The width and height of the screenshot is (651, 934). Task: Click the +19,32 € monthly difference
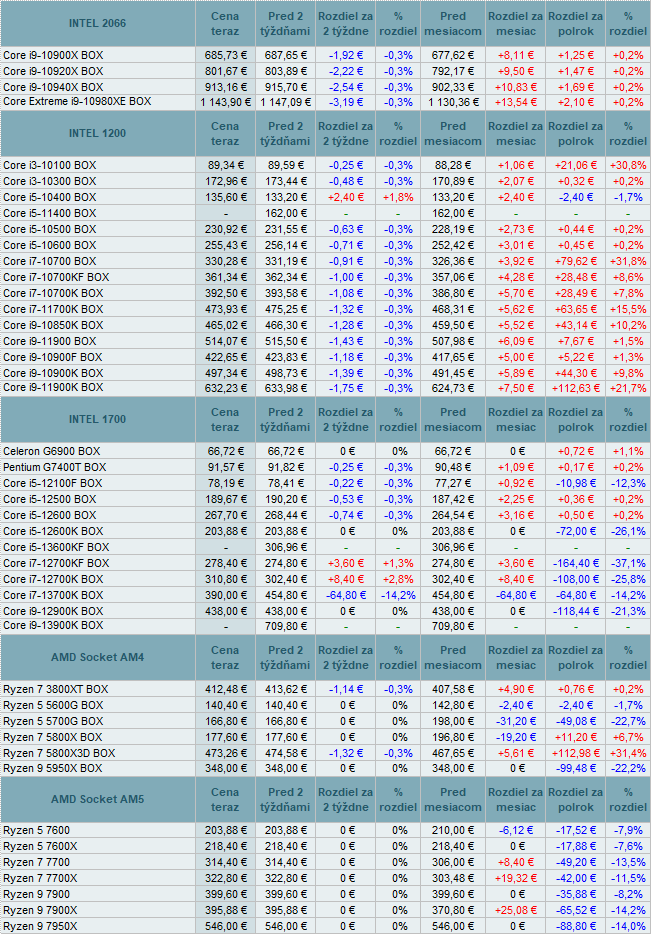516,879
